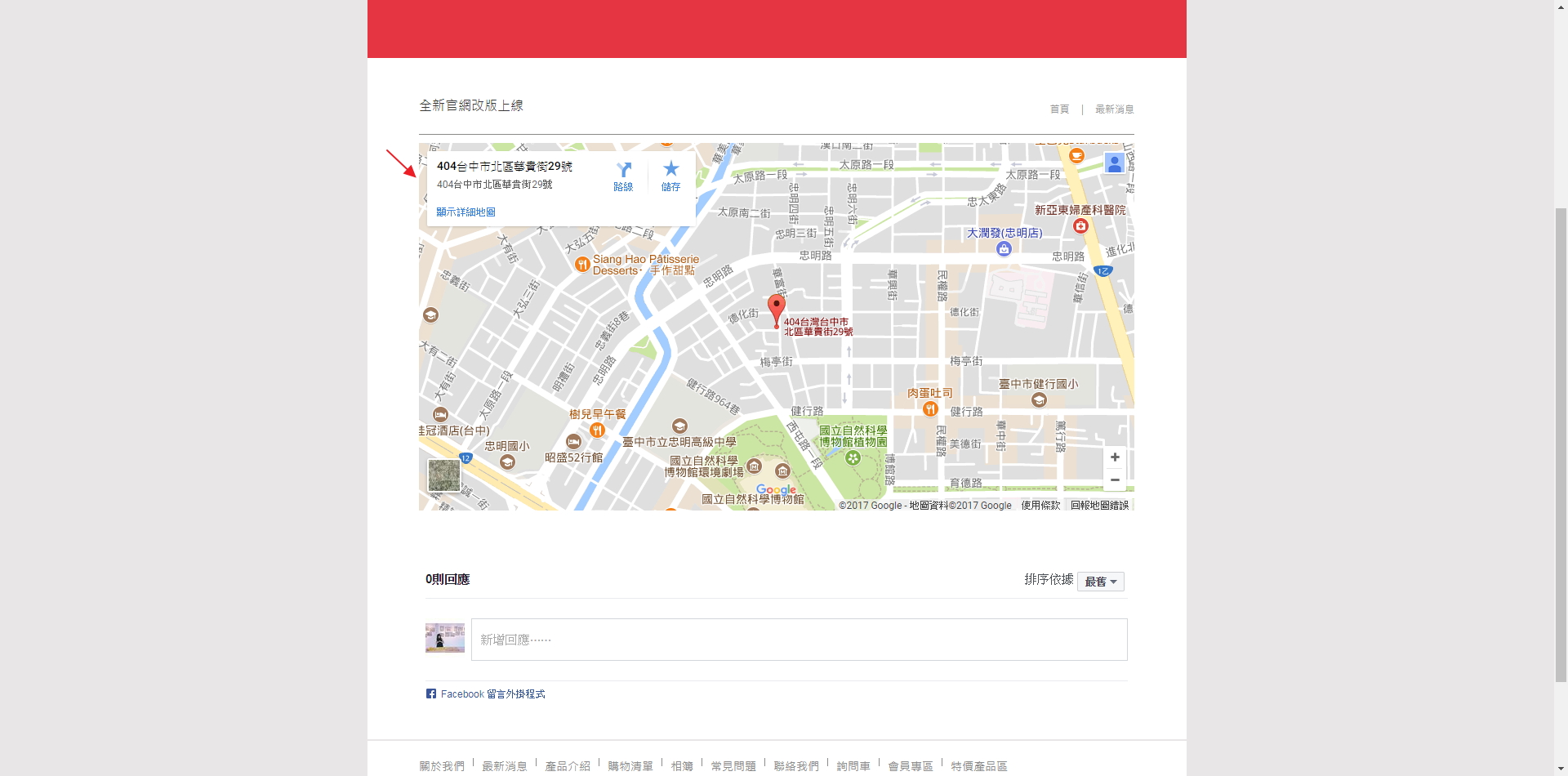
Task: Open the 顯示詳細地圖 link
Action: point(465,212)
